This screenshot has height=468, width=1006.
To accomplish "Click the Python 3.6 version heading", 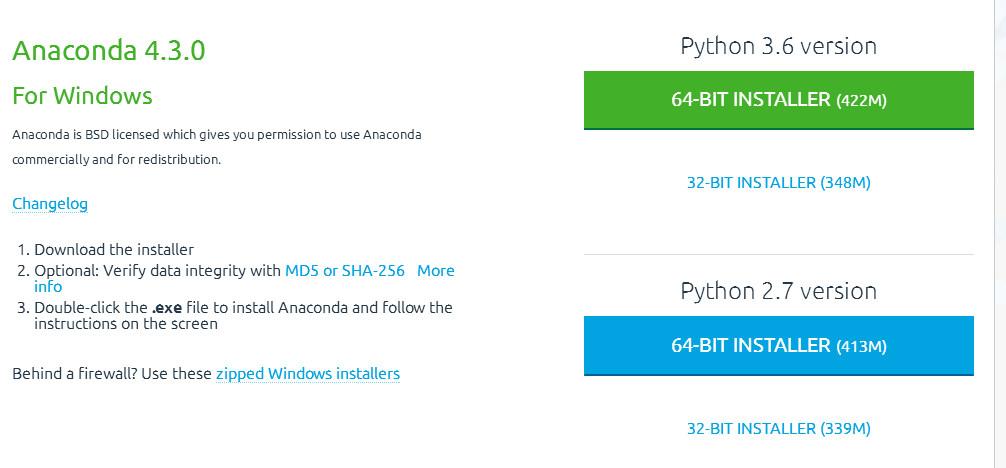I will (x=778, y=46).
